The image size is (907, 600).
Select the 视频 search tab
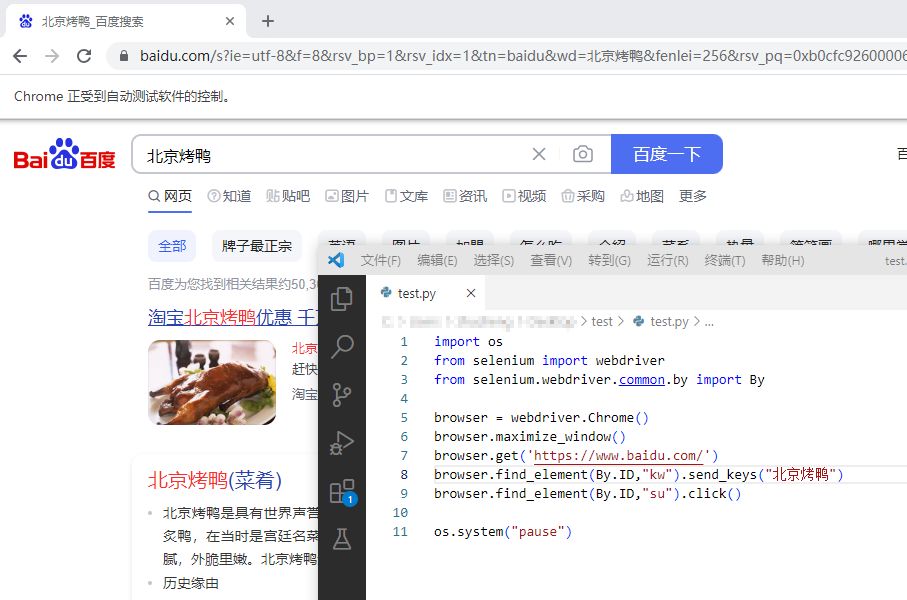click(x=524, y=196)
